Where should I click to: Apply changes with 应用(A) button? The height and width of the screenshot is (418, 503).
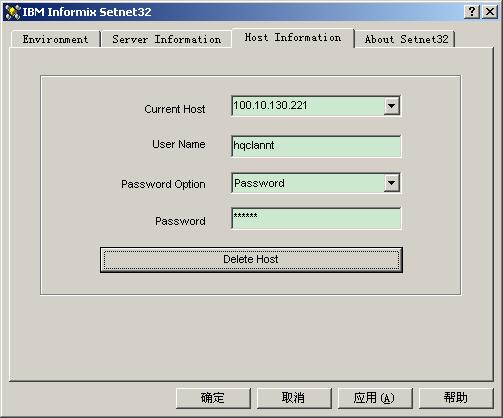coord(375,398)
